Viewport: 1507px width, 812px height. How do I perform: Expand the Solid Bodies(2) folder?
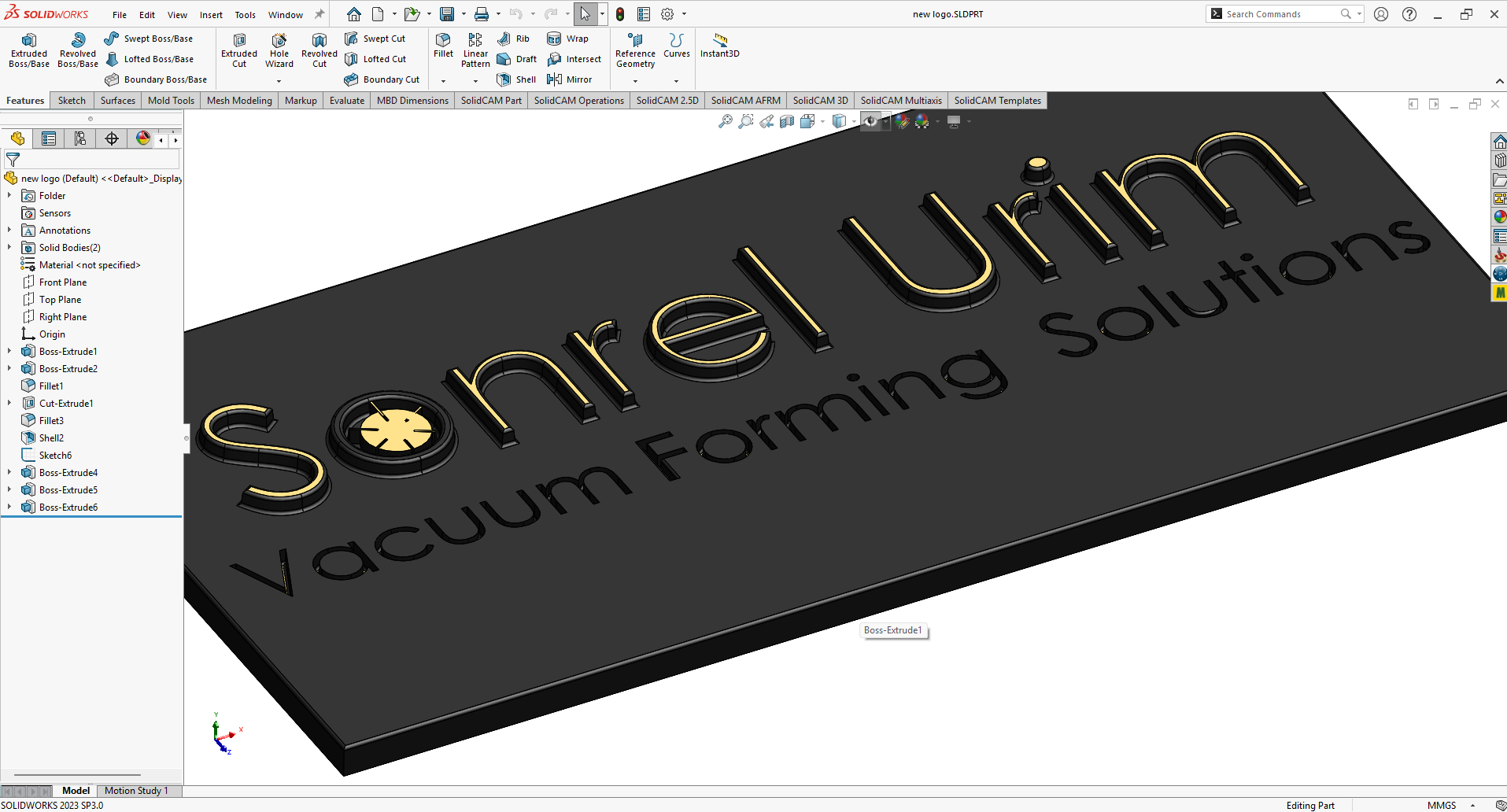pyautogui.click(x=9, y=248)
